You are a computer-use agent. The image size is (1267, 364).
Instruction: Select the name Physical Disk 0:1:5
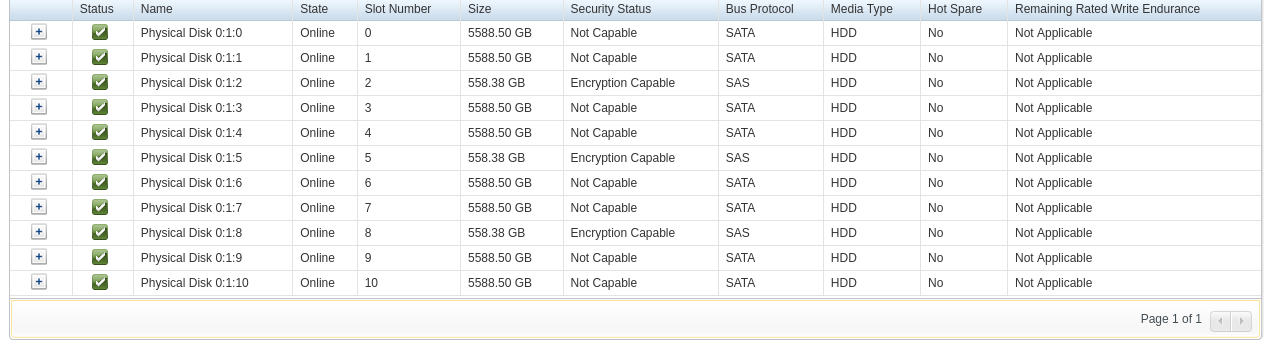click(x=191, y=158)
